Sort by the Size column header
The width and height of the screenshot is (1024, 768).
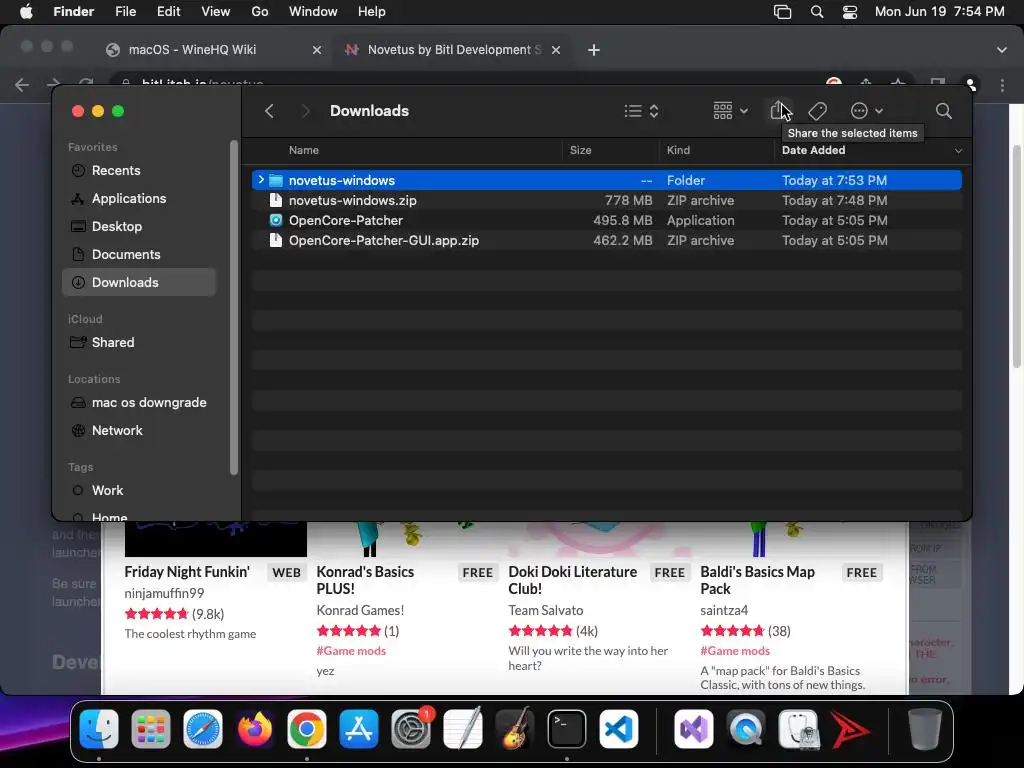pyautogui.click(x=580, y=150)
